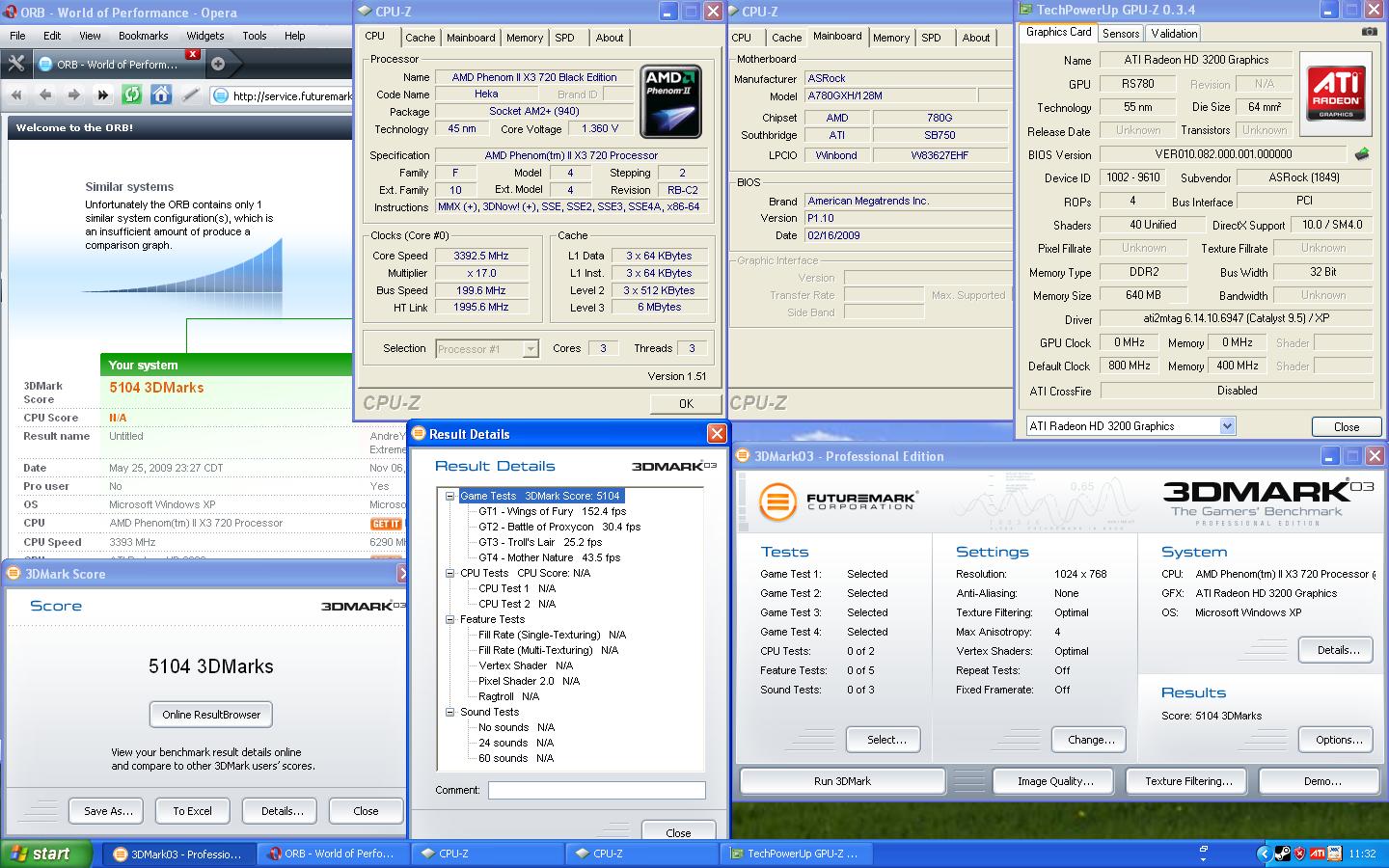Open the GPU selection dropdown in GPU-Z
The width and height of the screenshot is (1389, 868).
[x=1227, y=425]
